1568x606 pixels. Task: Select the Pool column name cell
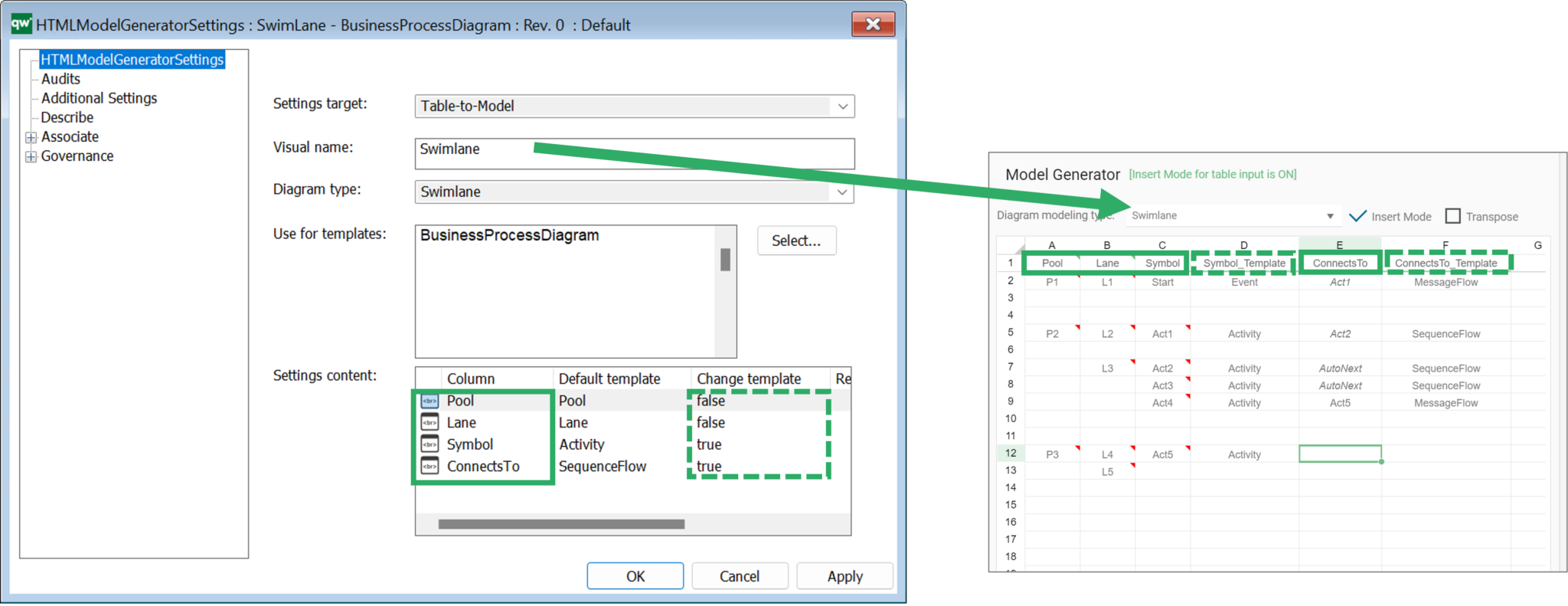460,401
